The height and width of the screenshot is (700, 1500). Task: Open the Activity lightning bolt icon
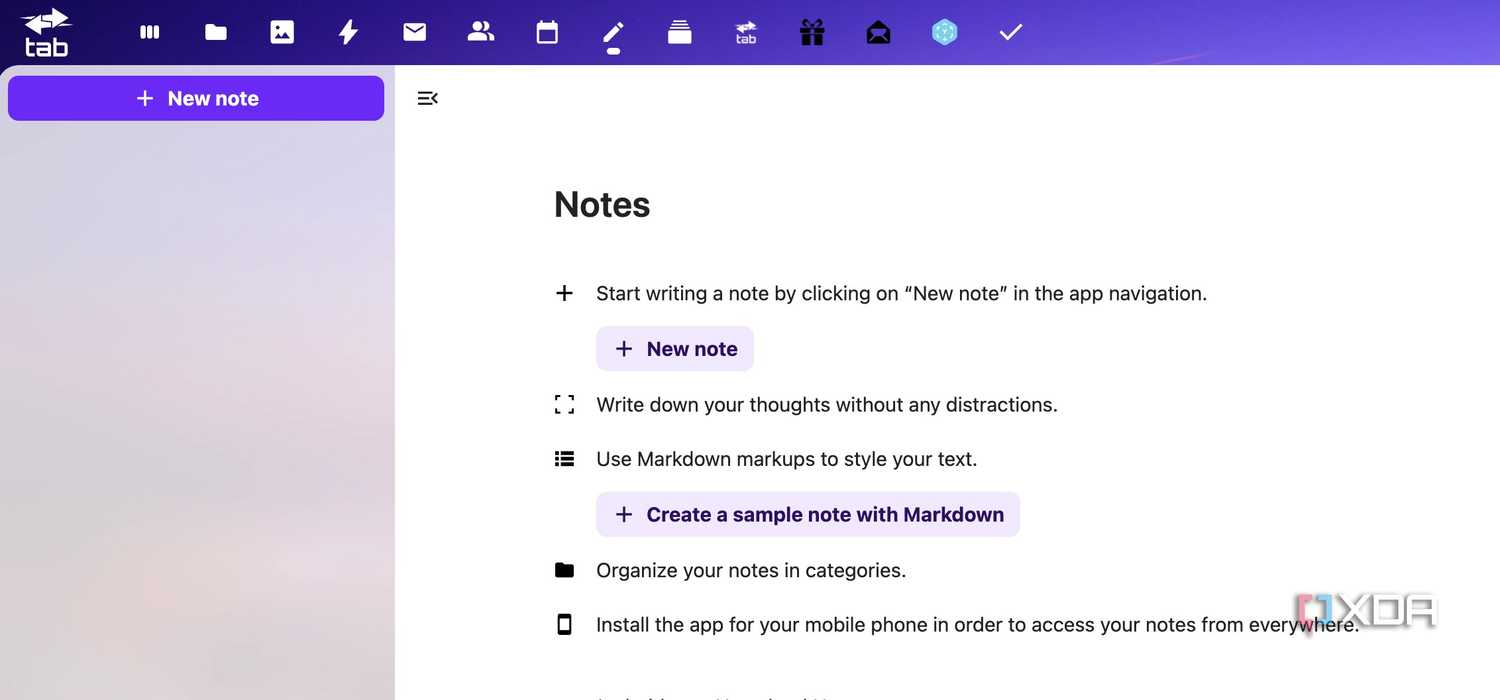348,32
